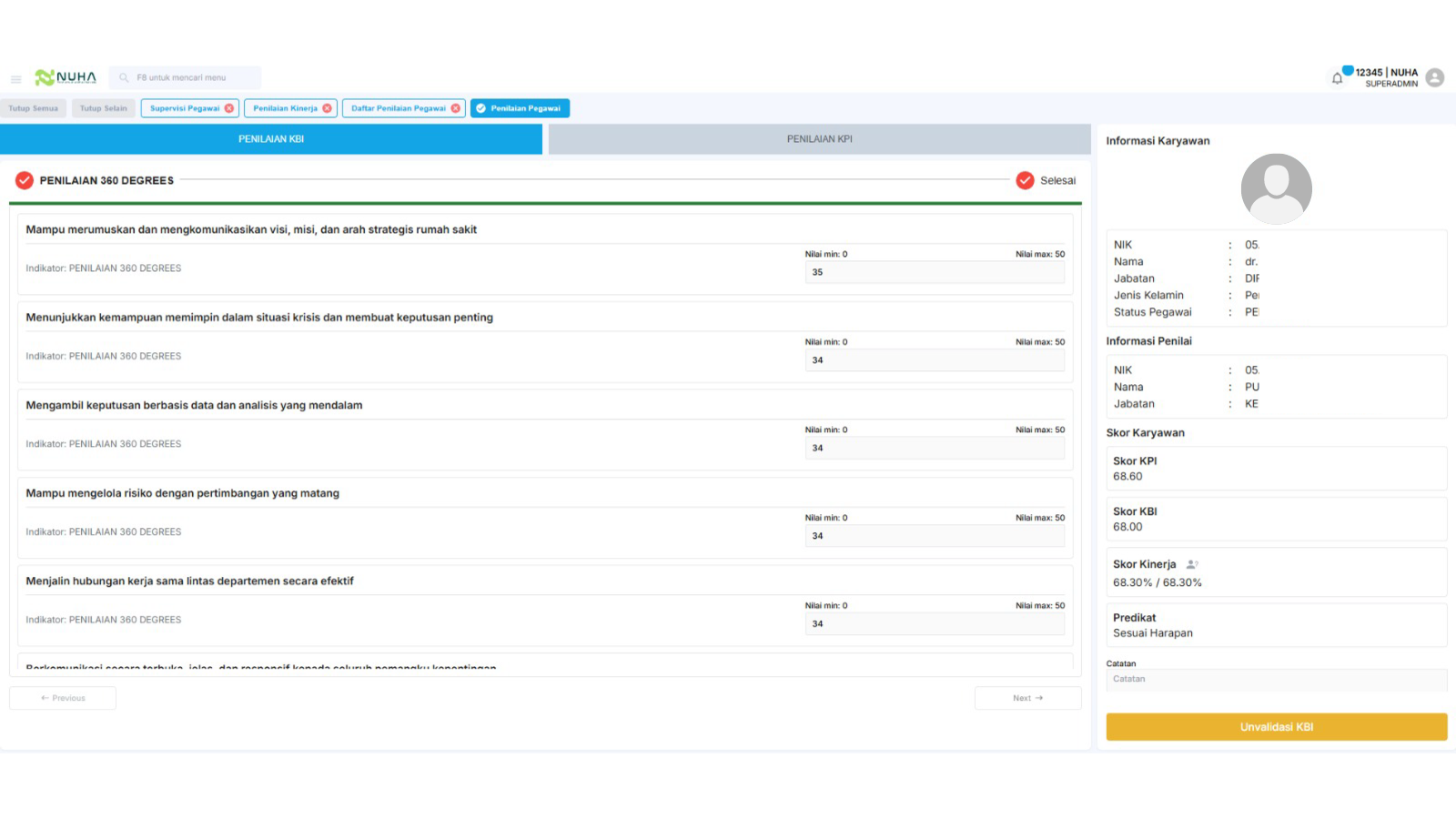Click the 68.30% / 68.30% performance score
The width and height of the screenshot is (1456, 819).
[1158, 582]
